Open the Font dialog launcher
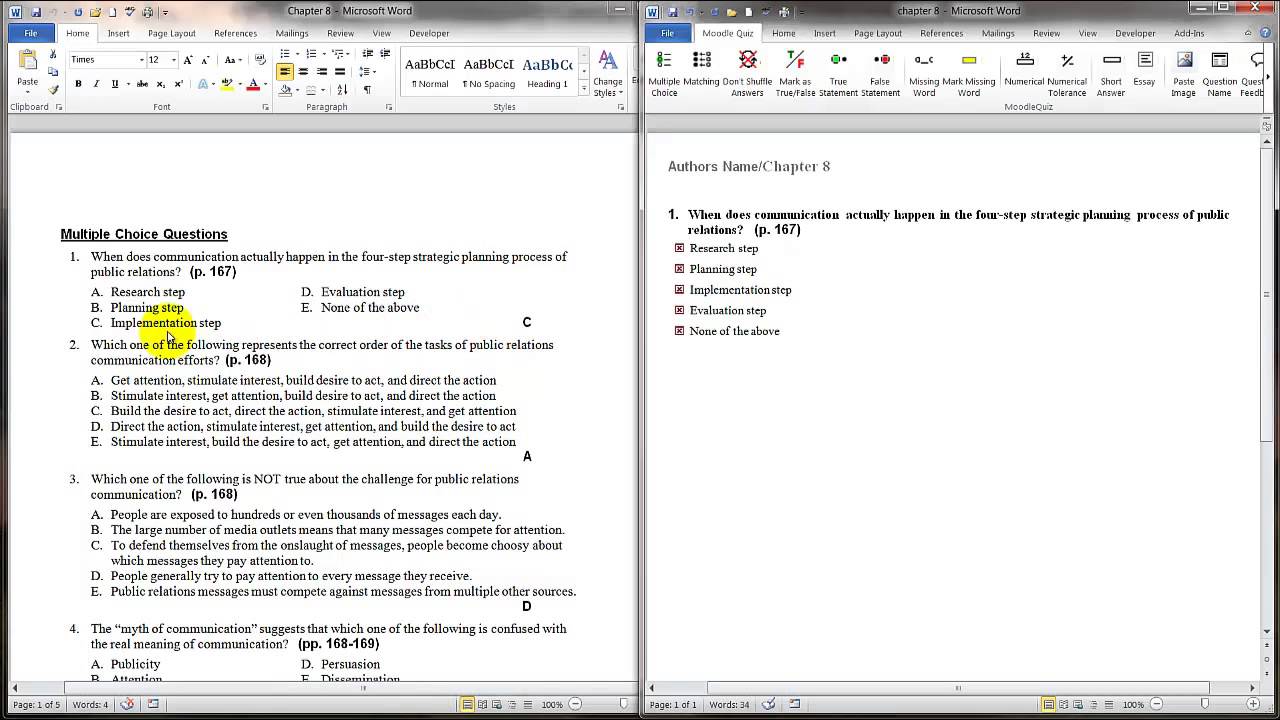The image size is (1280, 720). coord(265,107)
